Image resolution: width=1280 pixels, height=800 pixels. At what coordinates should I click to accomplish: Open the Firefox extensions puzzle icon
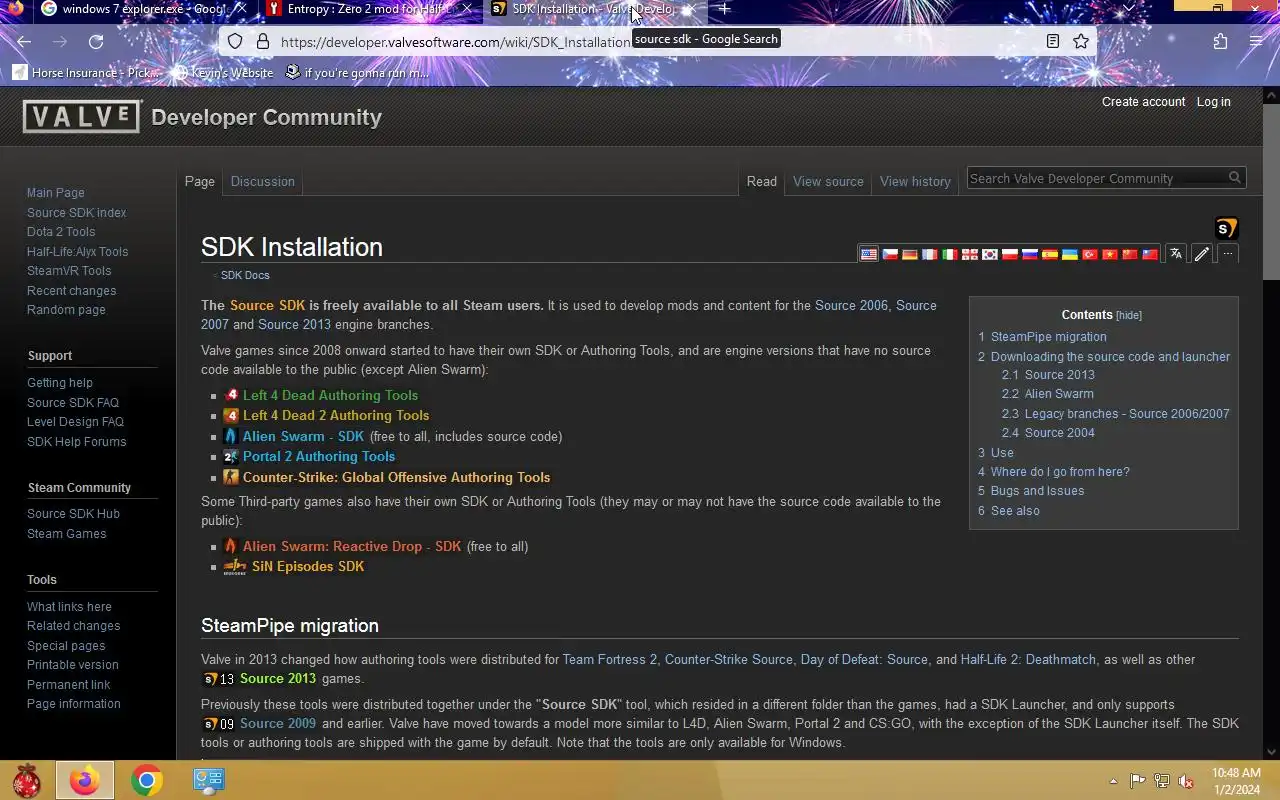point(1220,42)
